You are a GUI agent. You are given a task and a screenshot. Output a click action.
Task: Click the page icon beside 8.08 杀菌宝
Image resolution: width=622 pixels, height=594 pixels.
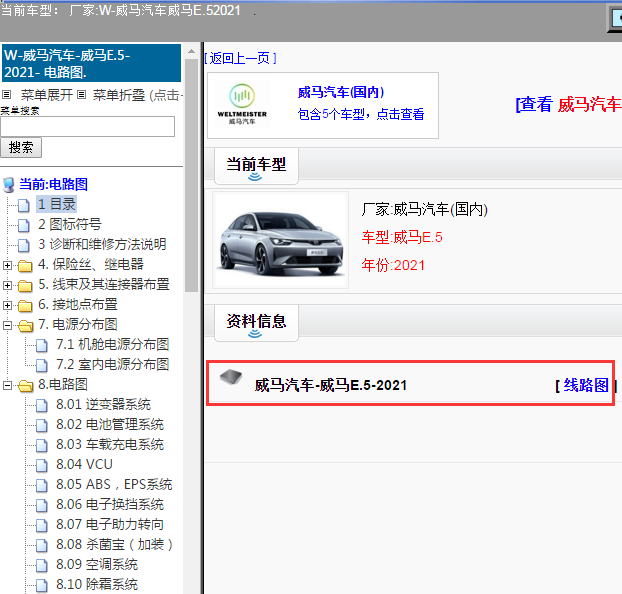tap(42, 545)
